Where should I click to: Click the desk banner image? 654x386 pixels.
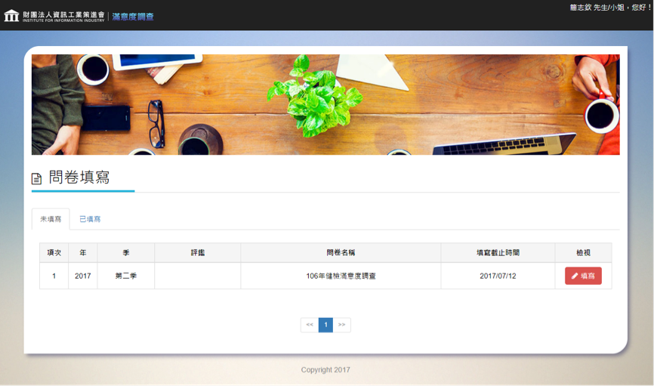(326, 105)
